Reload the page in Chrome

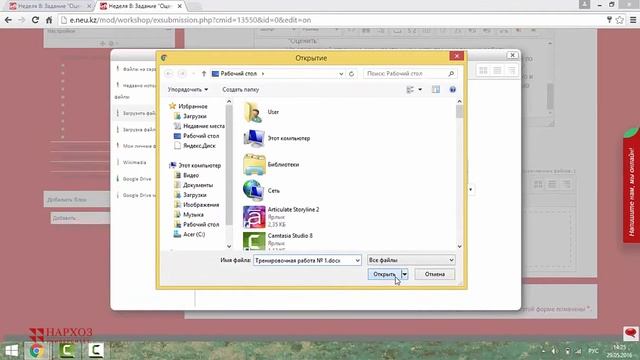[35, 20]
